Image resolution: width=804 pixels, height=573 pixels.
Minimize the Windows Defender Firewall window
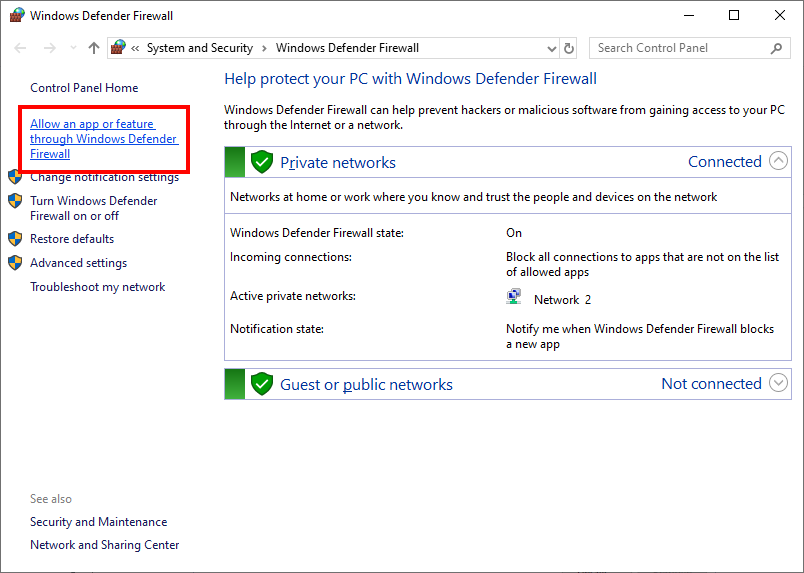coord(689,15)
